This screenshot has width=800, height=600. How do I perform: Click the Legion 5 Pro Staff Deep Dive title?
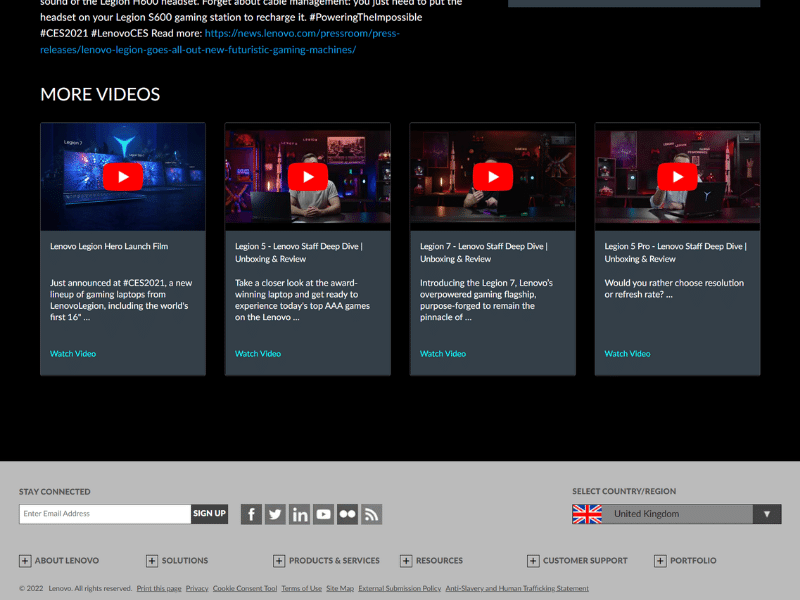(676, 253)
